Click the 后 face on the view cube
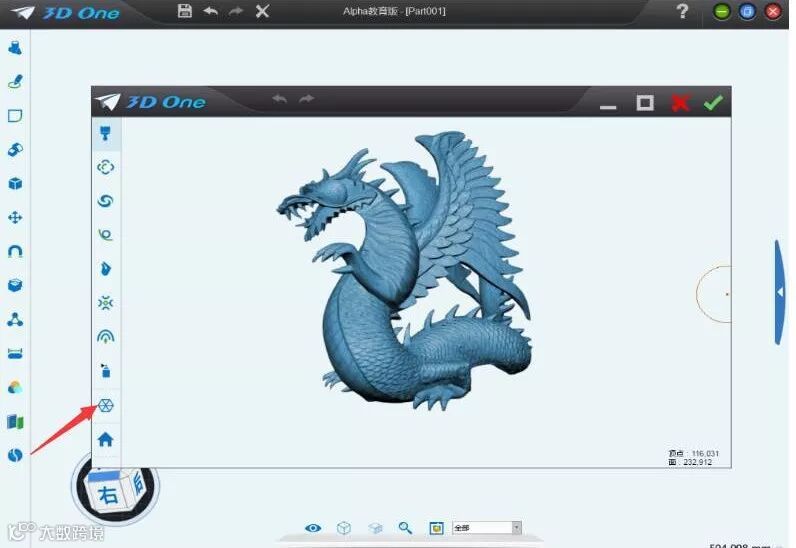Viewport: 796px width, 548px height. pos(138,483)
